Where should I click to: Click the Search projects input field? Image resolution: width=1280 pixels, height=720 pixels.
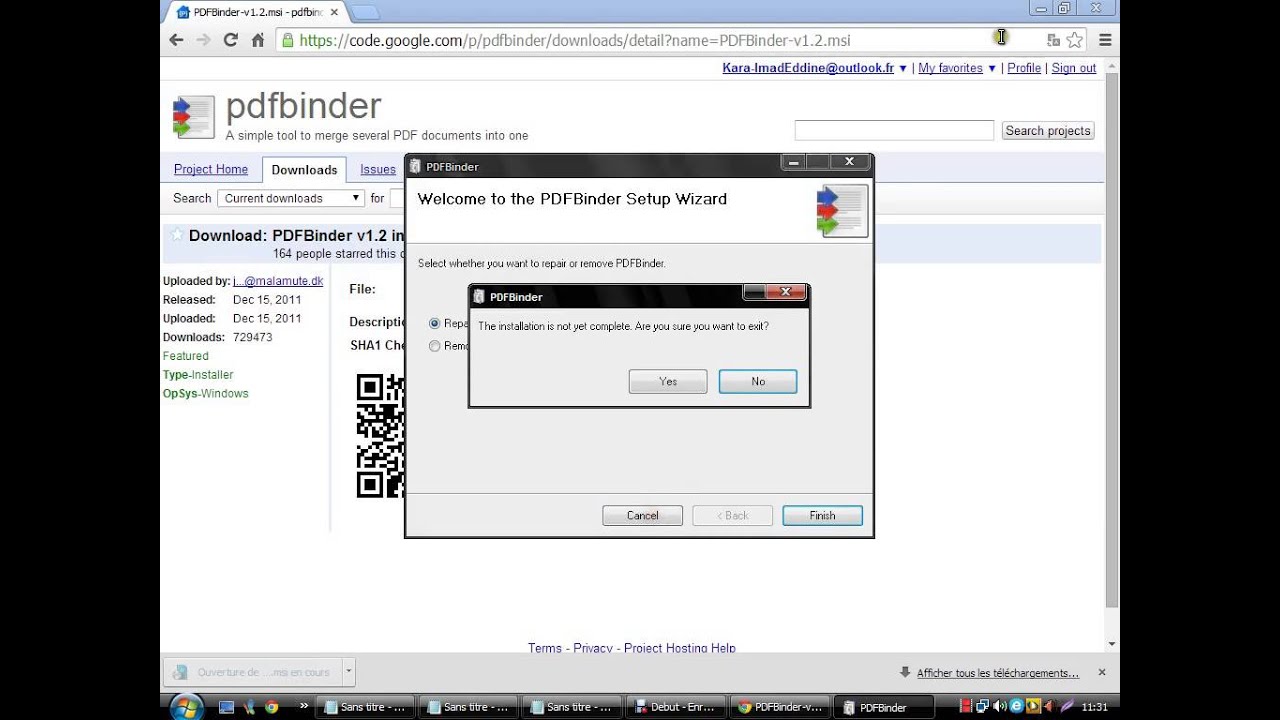click(x=893, y=131)
